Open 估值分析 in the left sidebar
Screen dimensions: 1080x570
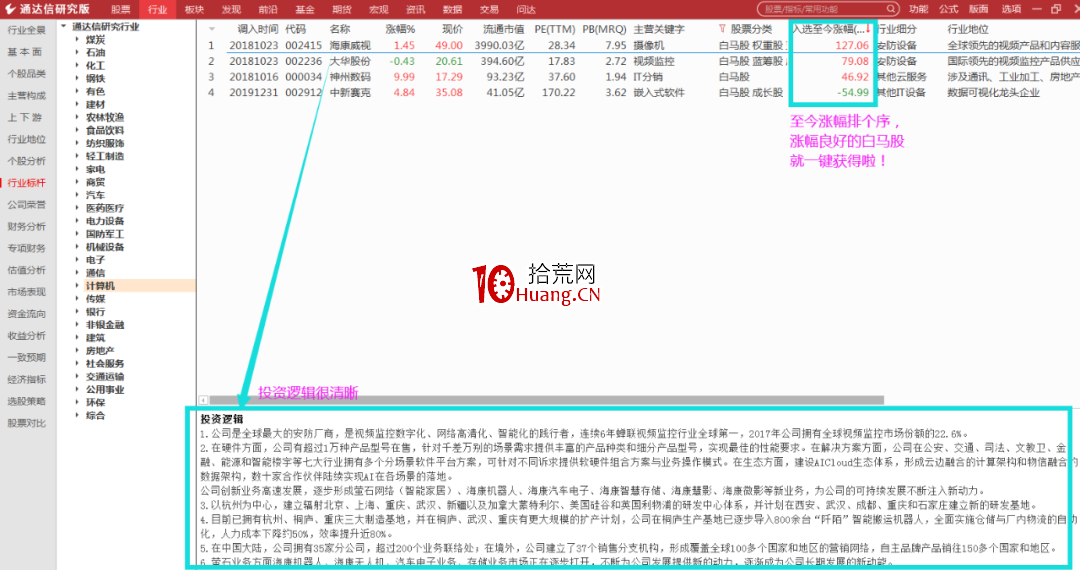27,270
